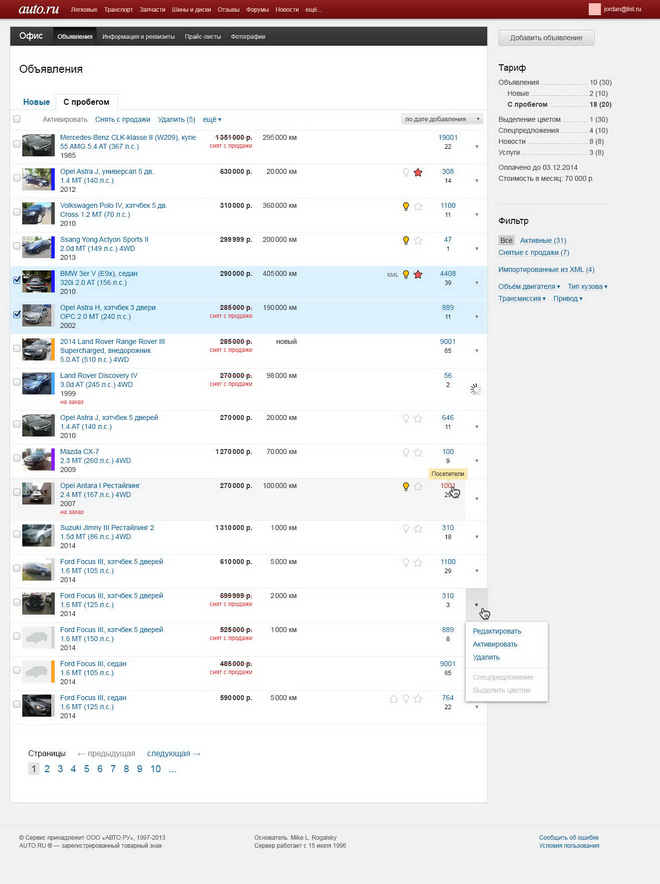Check the Mercedes-Benz CLK-klasse listing checkbox
This screenshot has width=660, height=884.
(x=17, y=144)
